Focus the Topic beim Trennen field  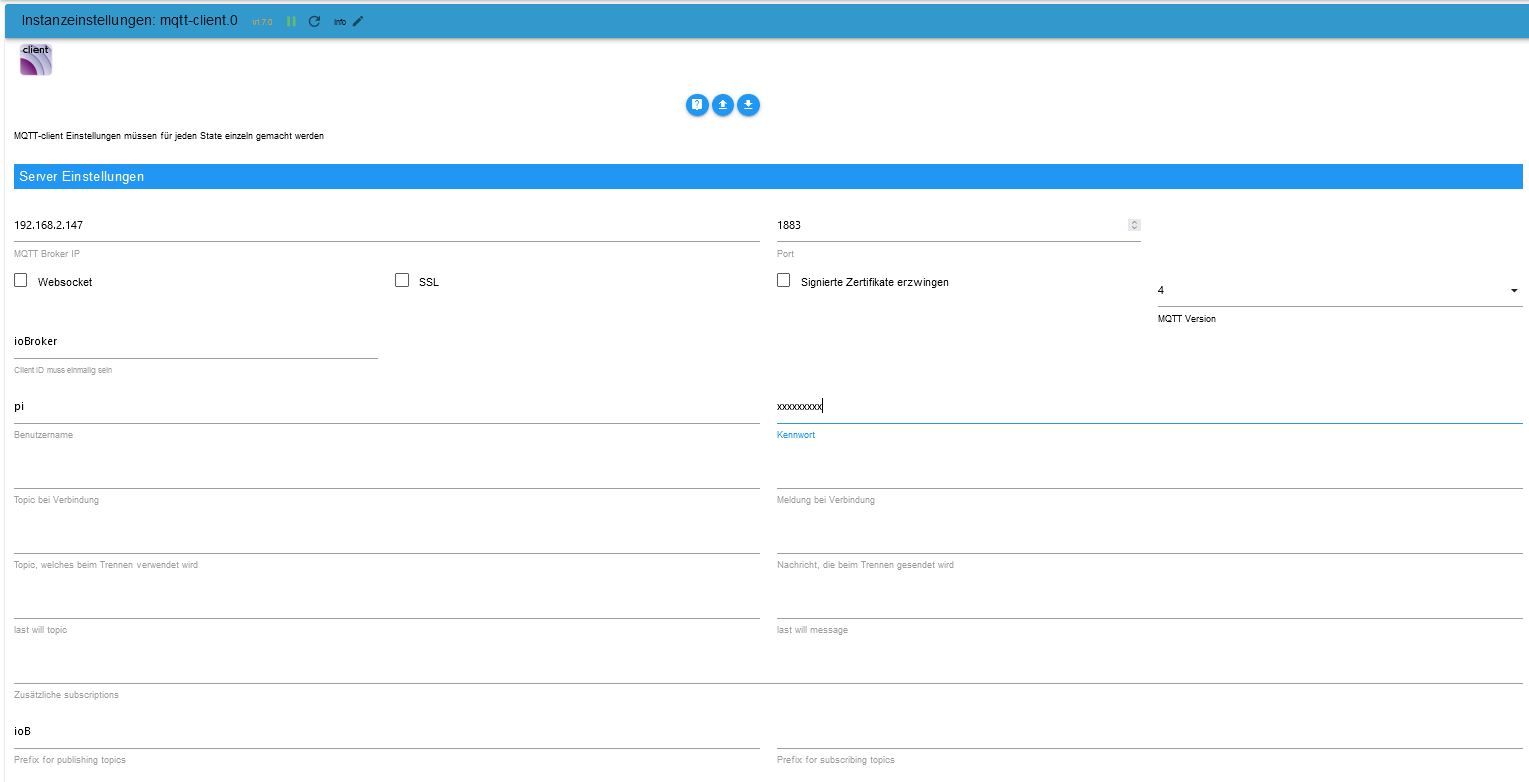[387, 537]
